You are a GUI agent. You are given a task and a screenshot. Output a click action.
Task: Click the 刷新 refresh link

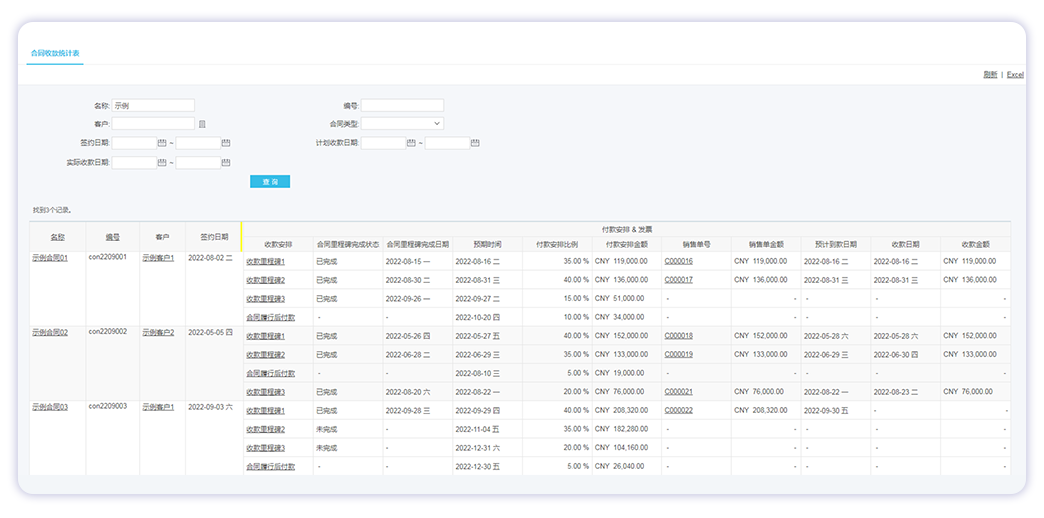tap(990, 75)
